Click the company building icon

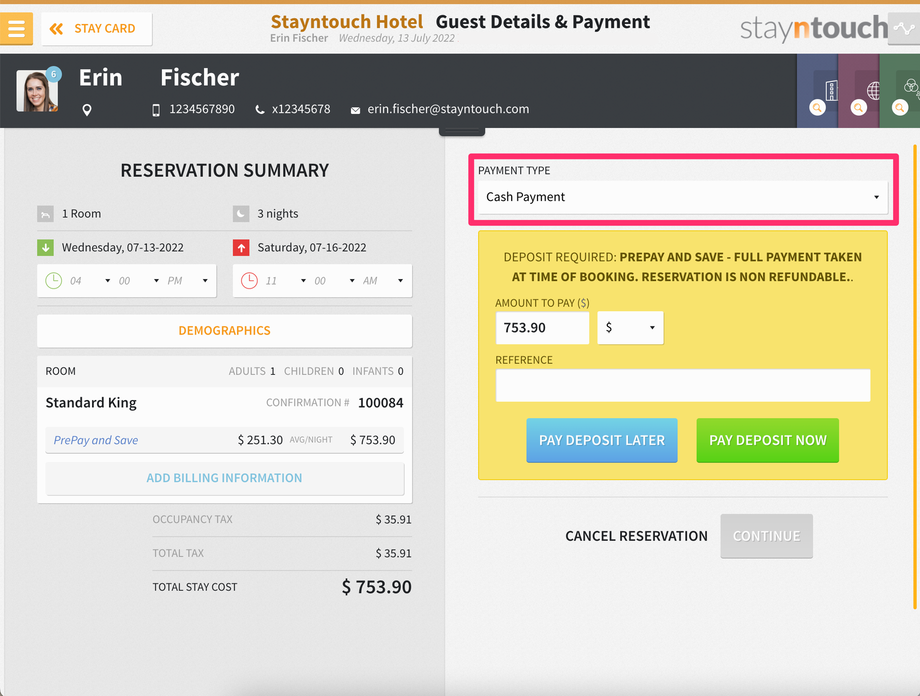tap(831, 90)
